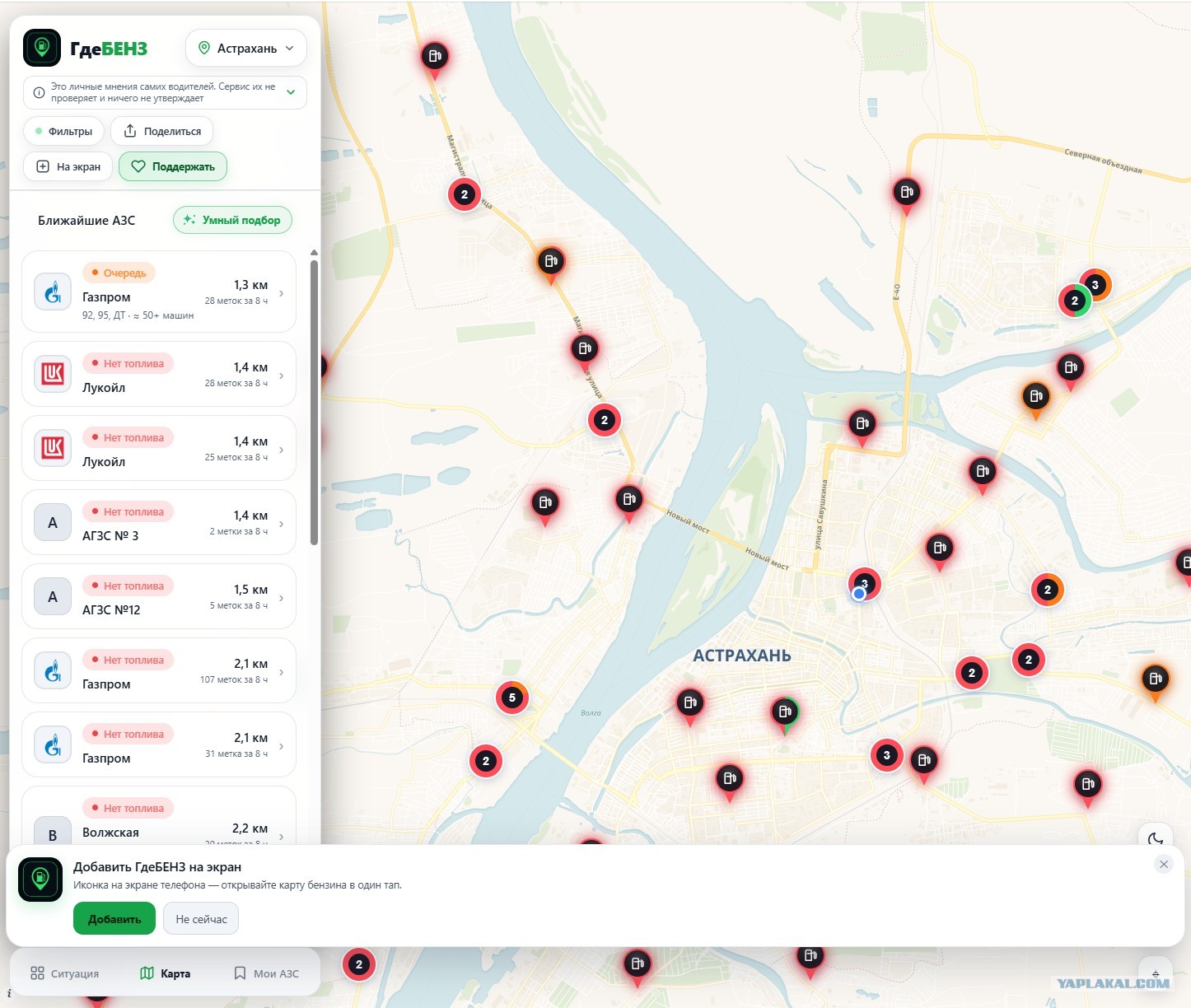
Task: Open chevron of Лукойл row with 28 меток
Action: click(282, 376)
